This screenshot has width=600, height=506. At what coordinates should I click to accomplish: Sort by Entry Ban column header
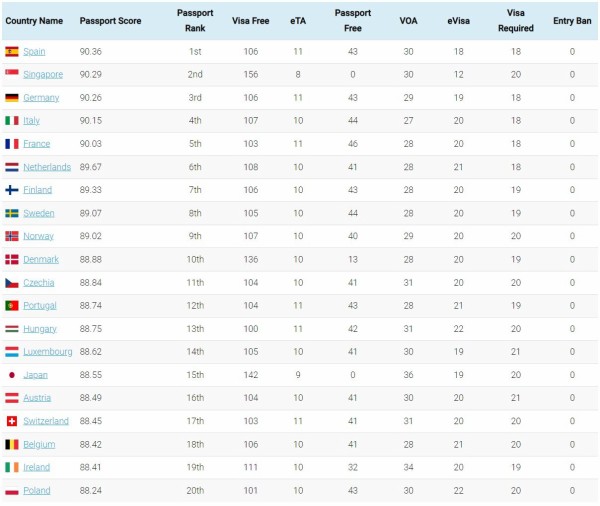click(572, 21)
